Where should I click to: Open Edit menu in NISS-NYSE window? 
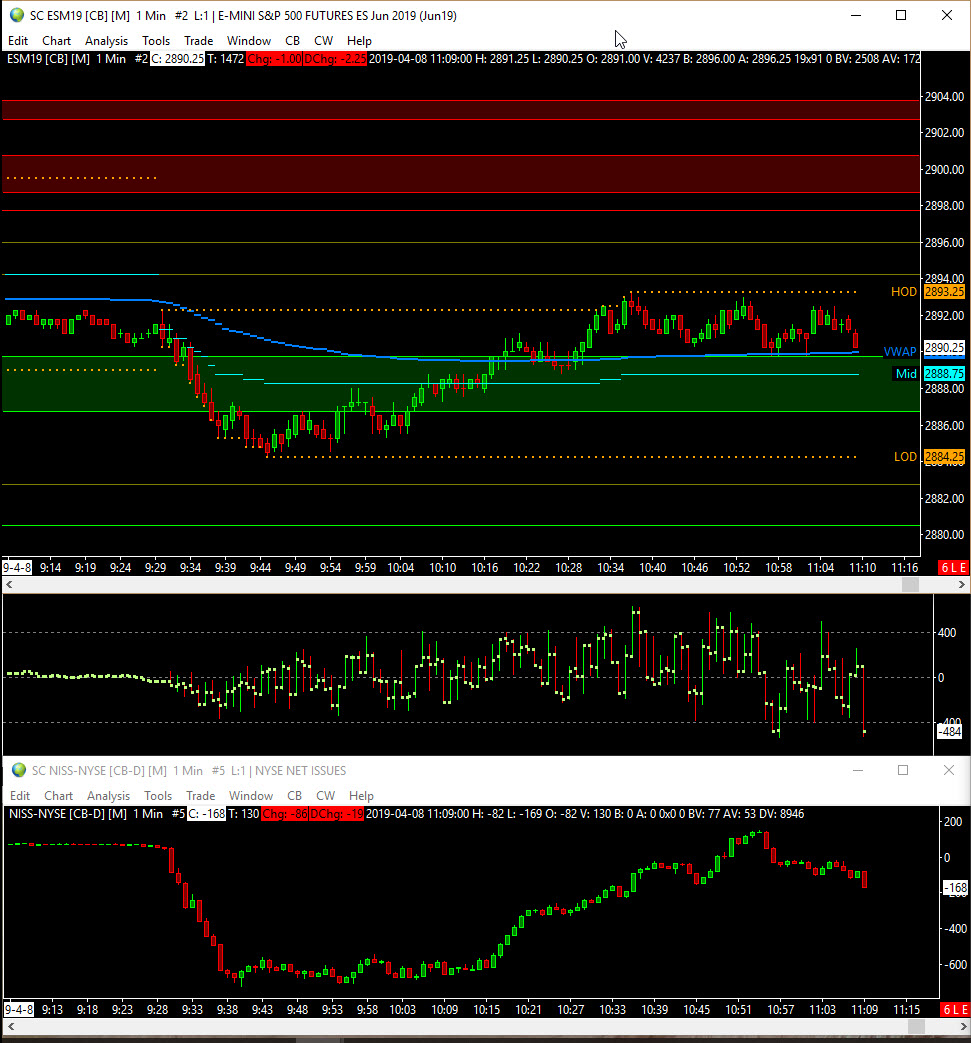20,796
